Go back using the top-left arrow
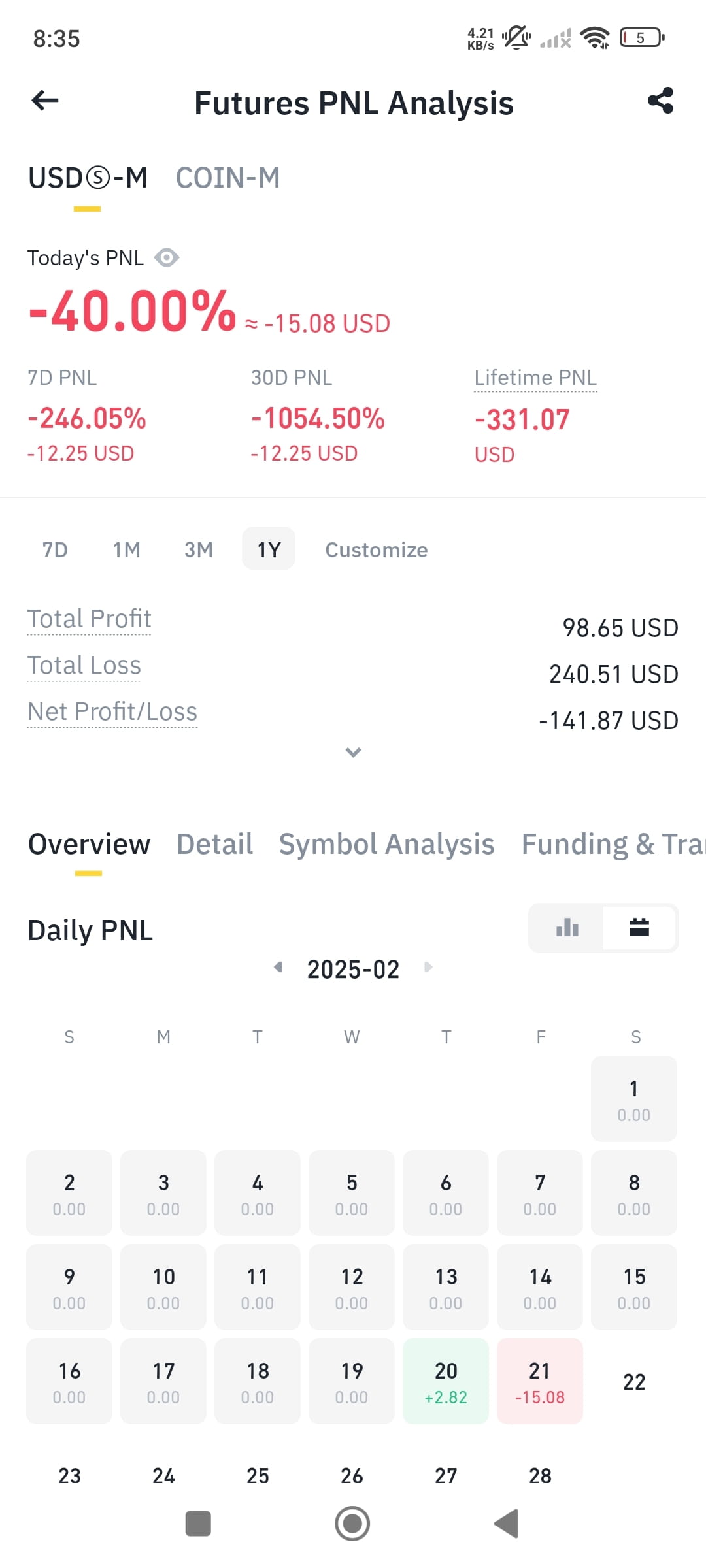The width and height of the screenshot is (706, 1568). click(x=45, y=101)
